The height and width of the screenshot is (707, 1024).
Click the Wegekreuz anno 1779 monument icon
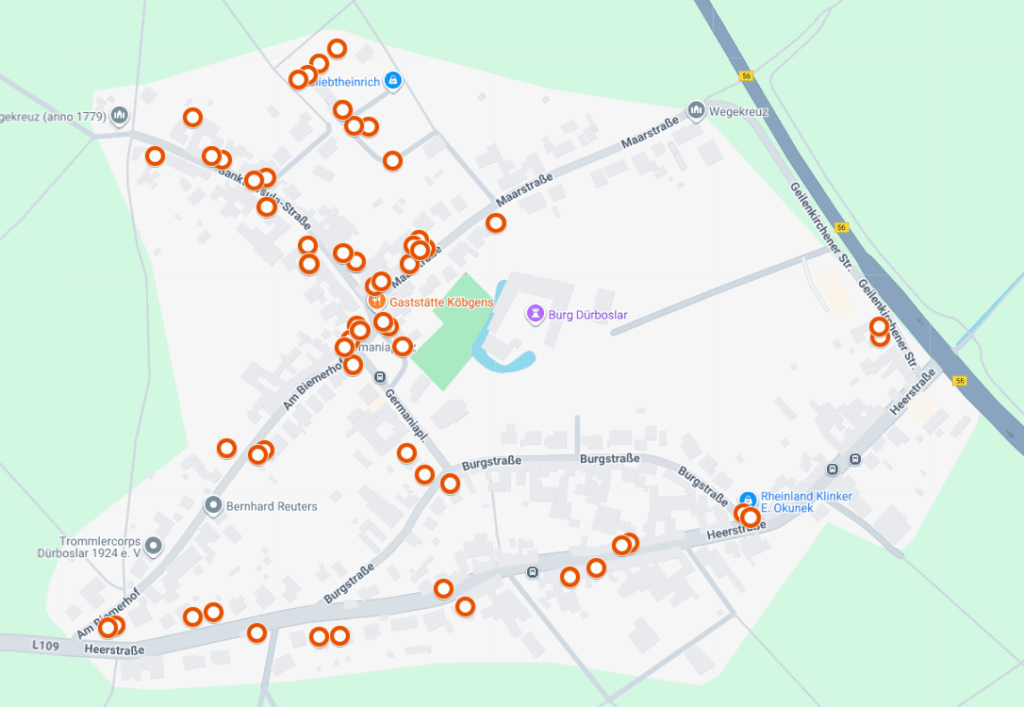click(119, 116)
